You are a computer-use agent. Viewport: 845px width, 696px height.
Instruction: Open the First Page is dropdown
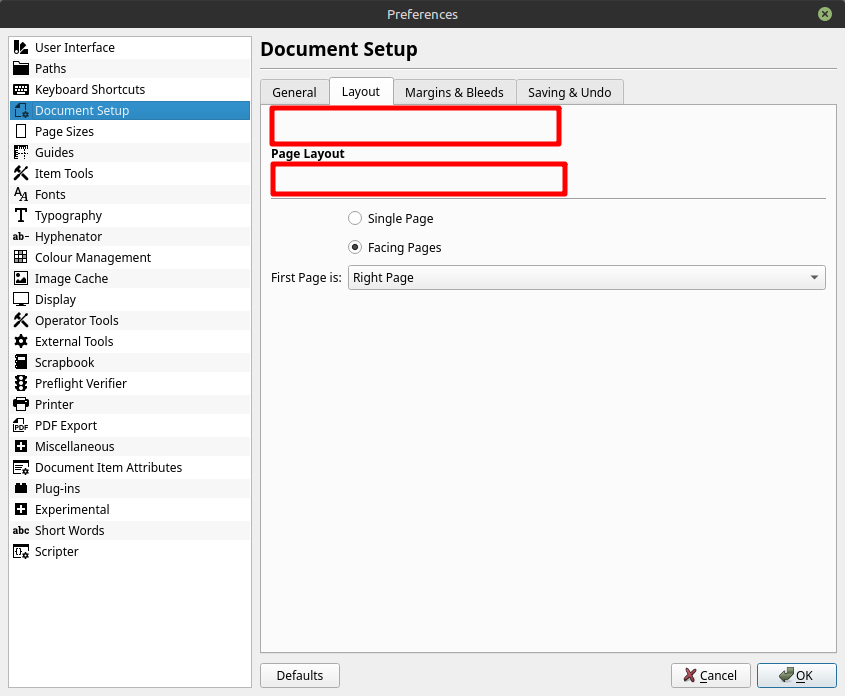coord(586,277)
